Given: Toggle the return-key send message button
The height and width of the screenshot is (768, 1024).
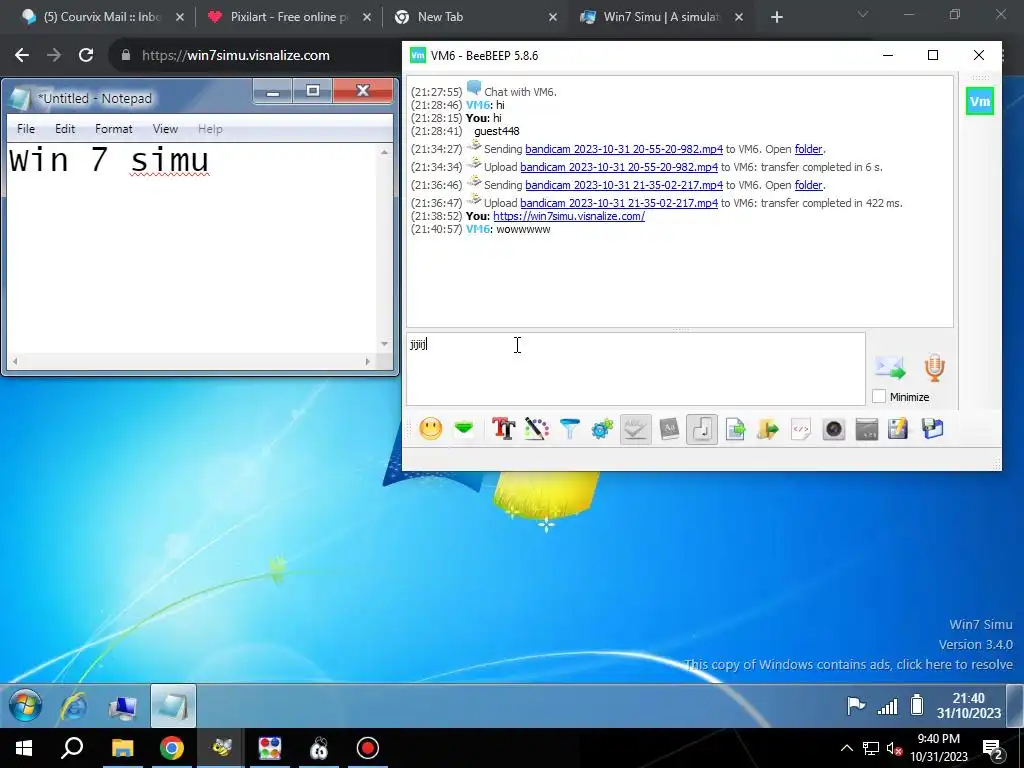Looking at the screenshot, I should point(702,429).
